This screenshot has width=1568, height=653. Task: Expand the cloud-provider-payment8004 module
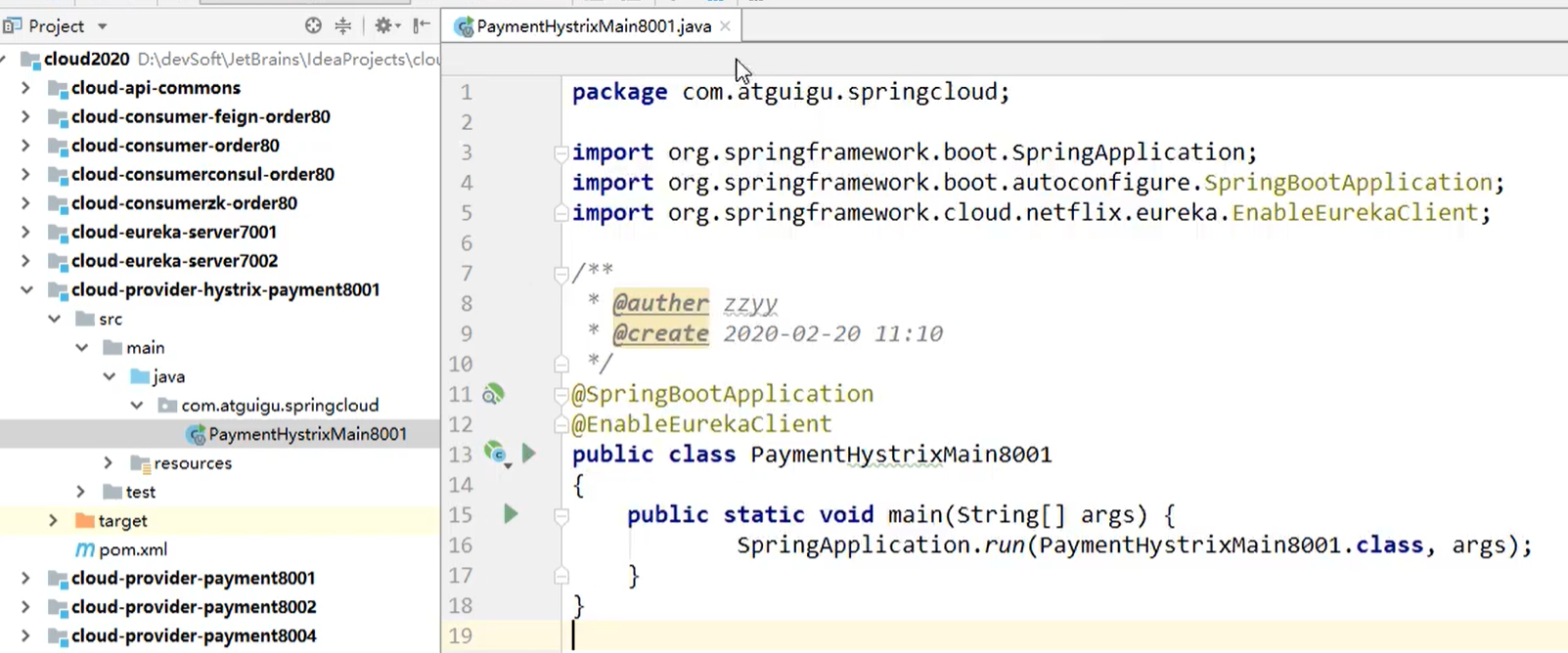click(25, 636)
